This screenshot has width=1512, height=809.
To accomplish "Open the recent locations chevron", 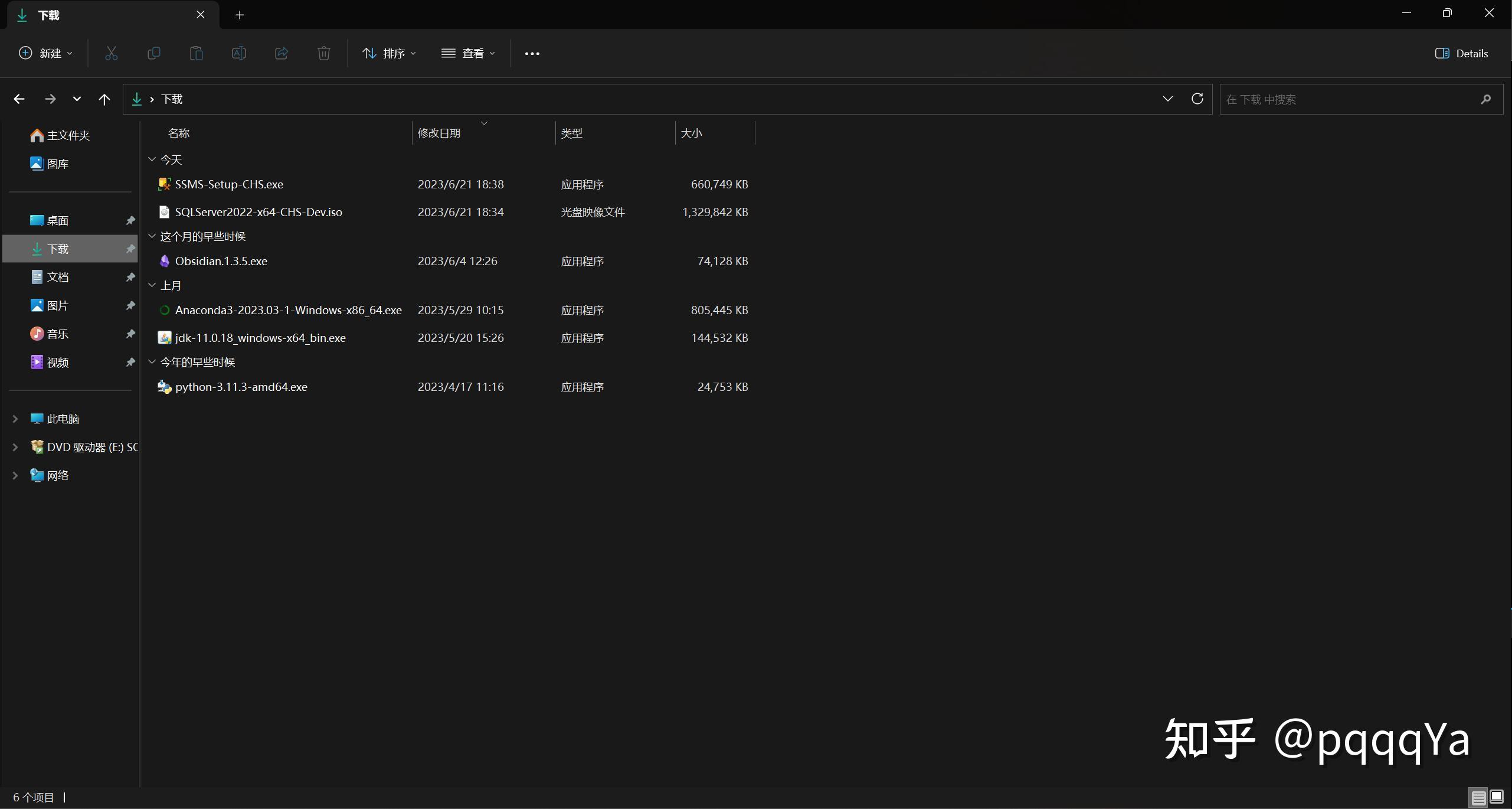I will click(77, 99).
